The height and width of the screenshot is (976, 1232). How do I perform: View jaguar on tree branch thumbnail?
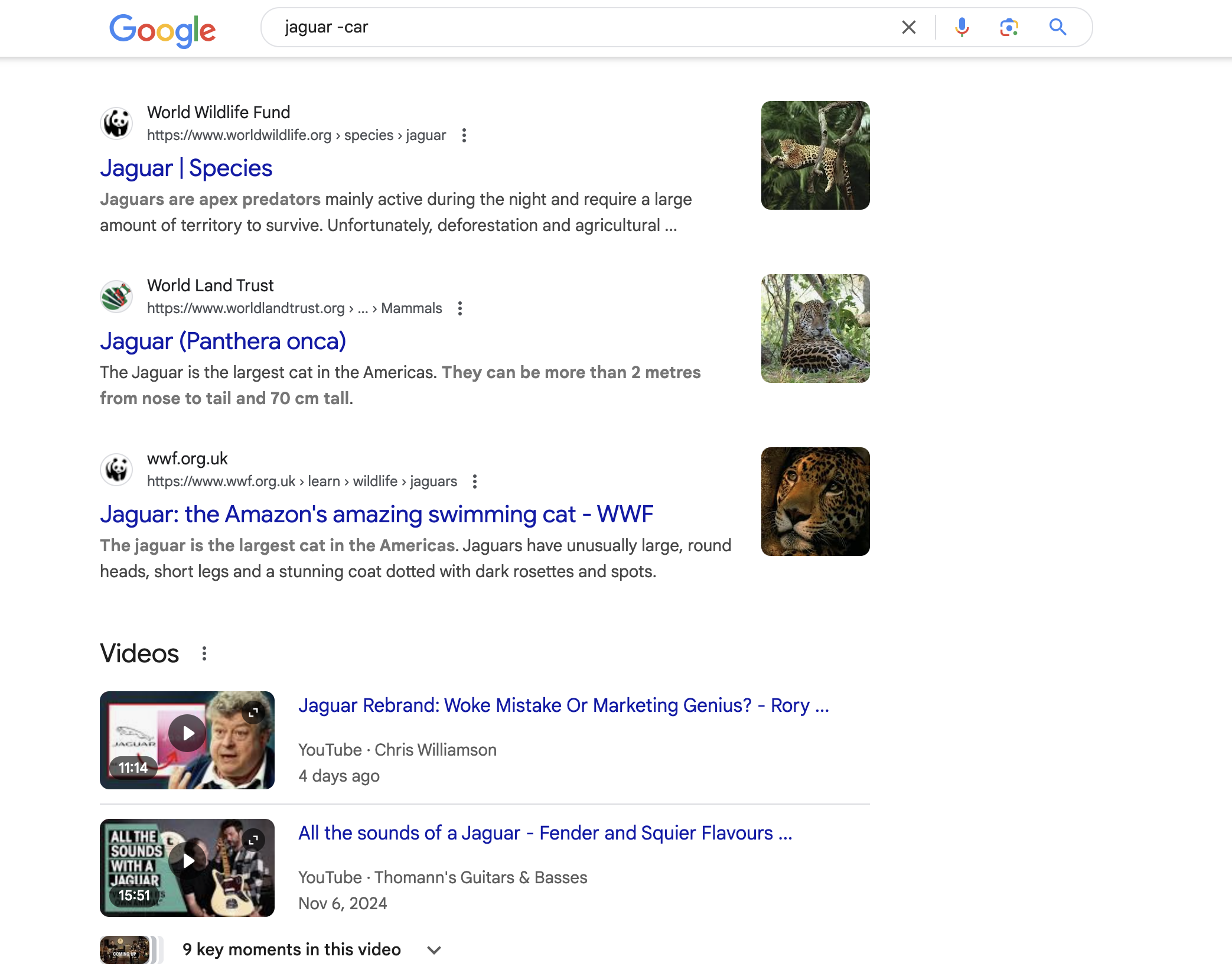(815, 155)
